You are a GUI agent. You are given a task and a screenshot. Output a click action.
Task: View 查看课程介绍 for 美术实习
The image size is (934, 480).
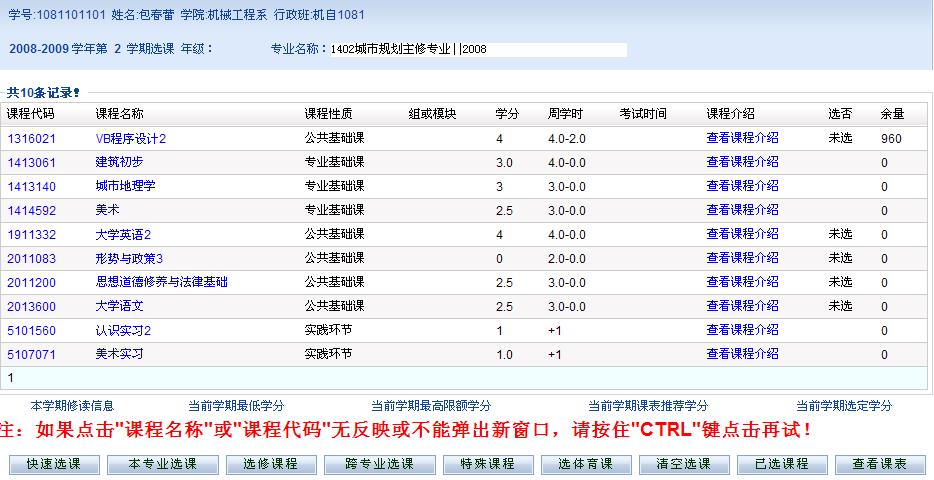pyautogui.click(x=741, y=354)
